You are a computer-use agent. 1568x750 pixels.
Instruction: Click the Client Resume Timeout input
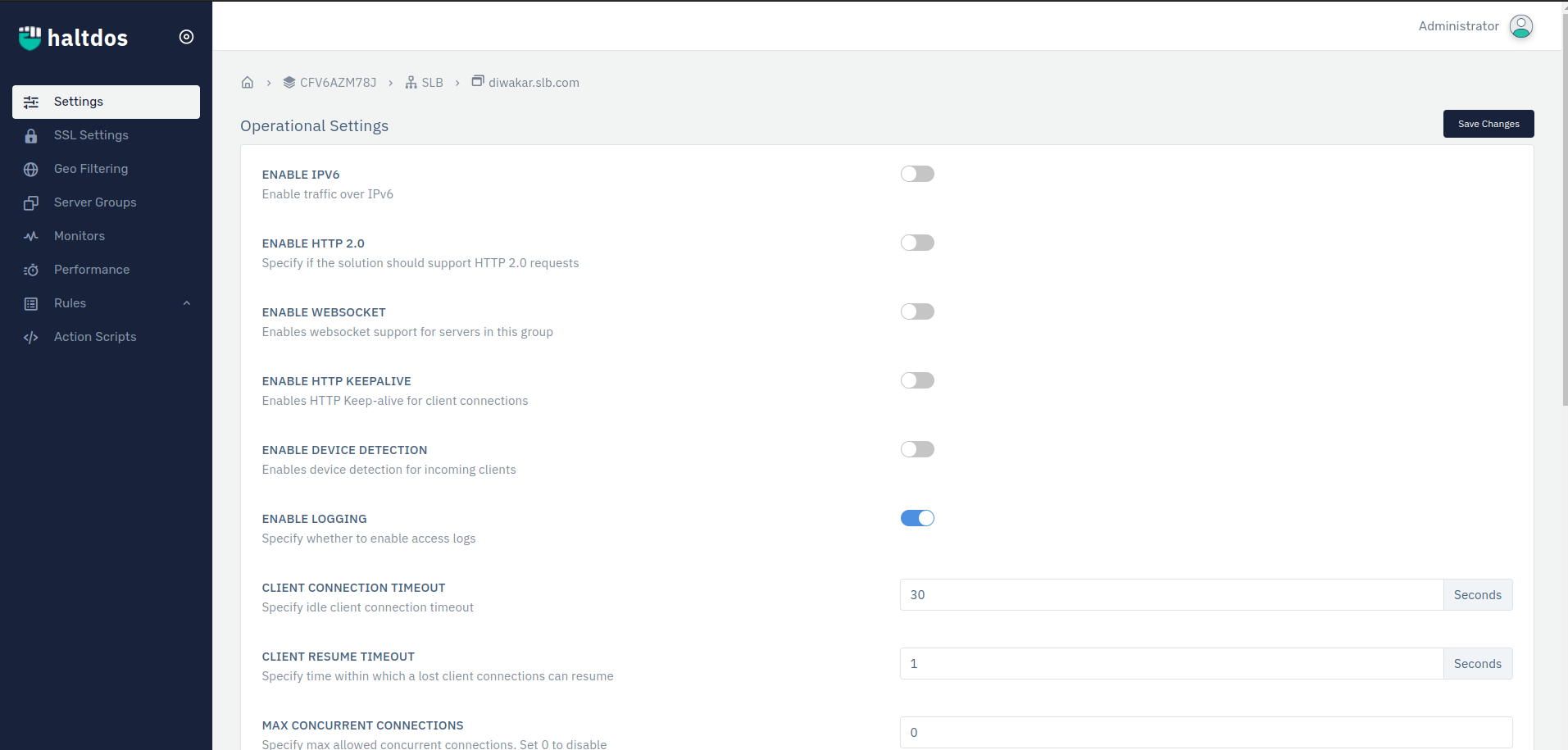(1170, 664)
